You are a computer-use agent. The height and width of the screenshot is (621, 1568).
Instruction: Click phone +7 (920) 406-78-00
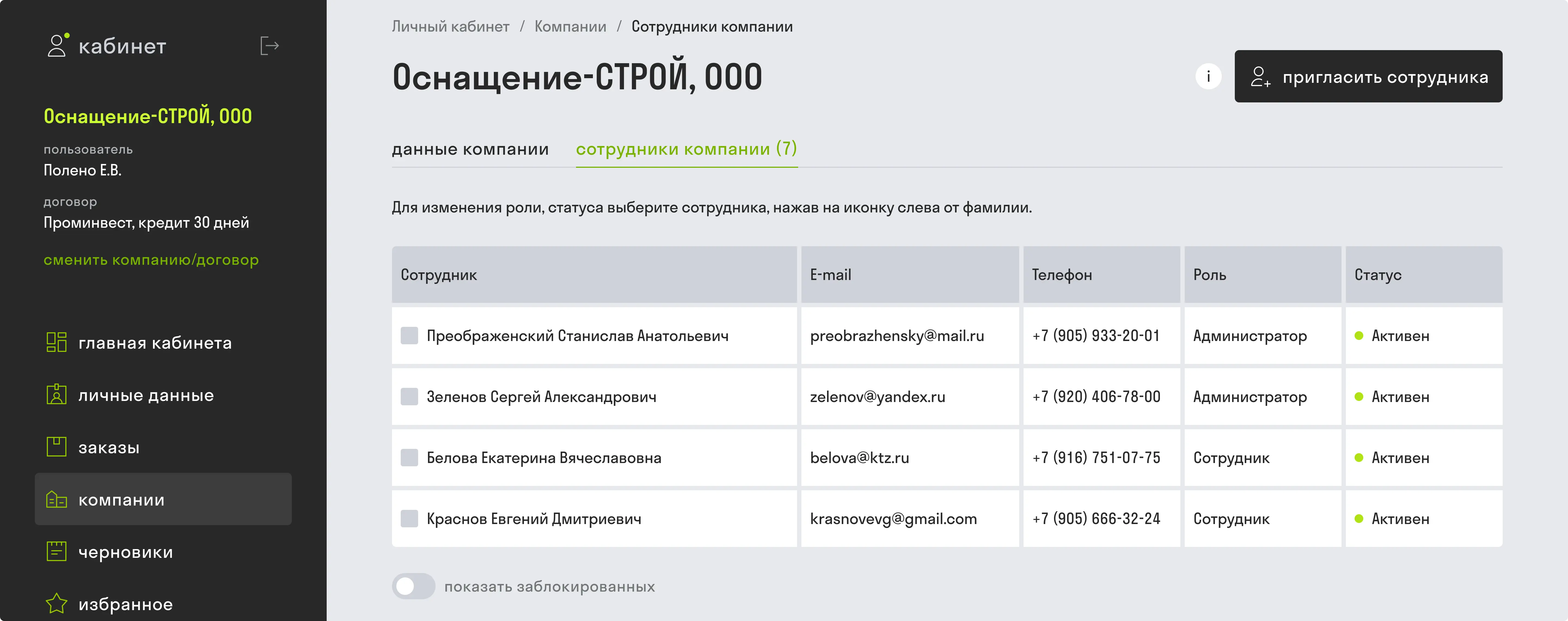pos(1096,396)
